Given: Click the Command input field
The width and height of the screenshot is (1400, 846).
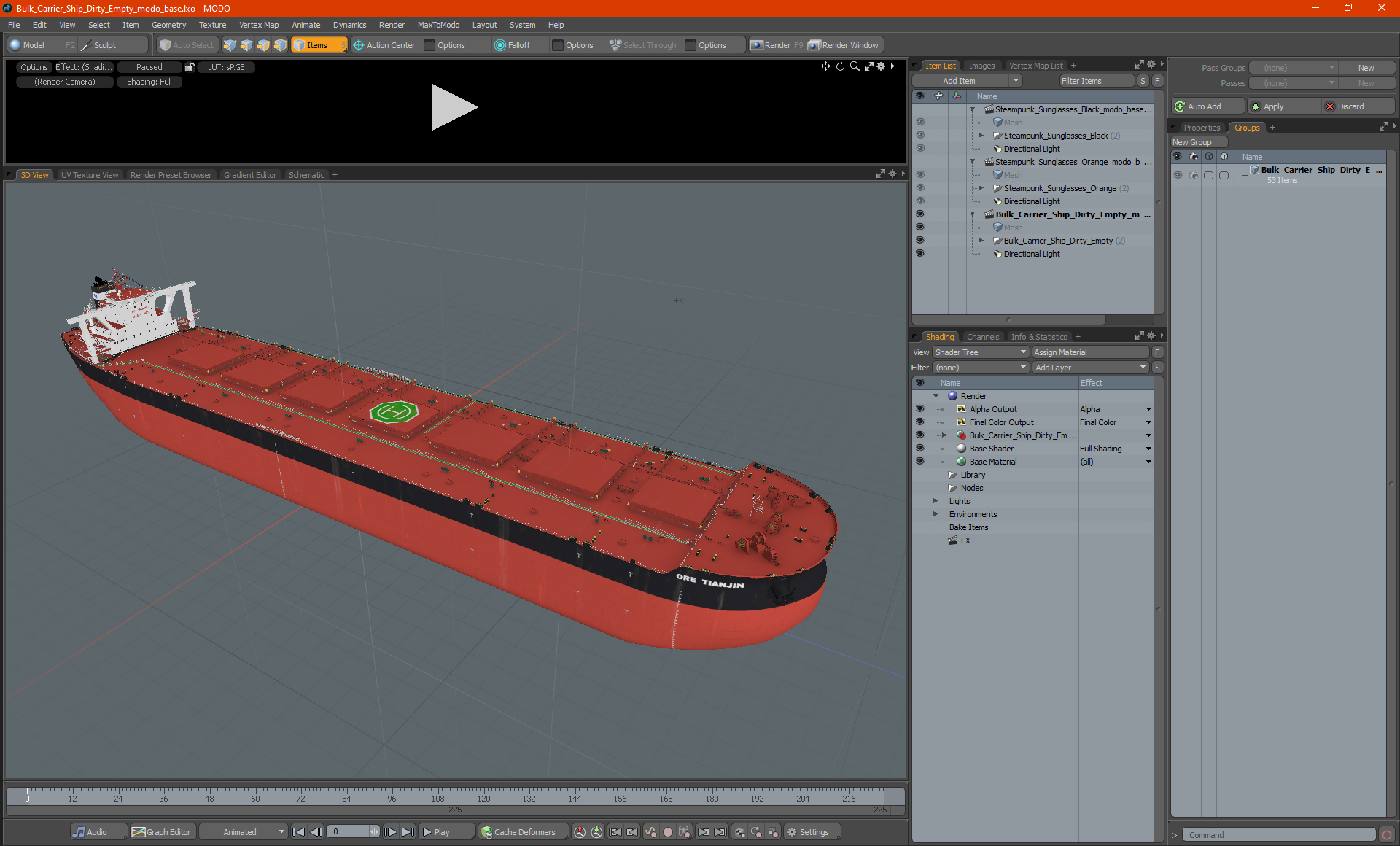Looking at the screenshot, I should coord(1280,835).
